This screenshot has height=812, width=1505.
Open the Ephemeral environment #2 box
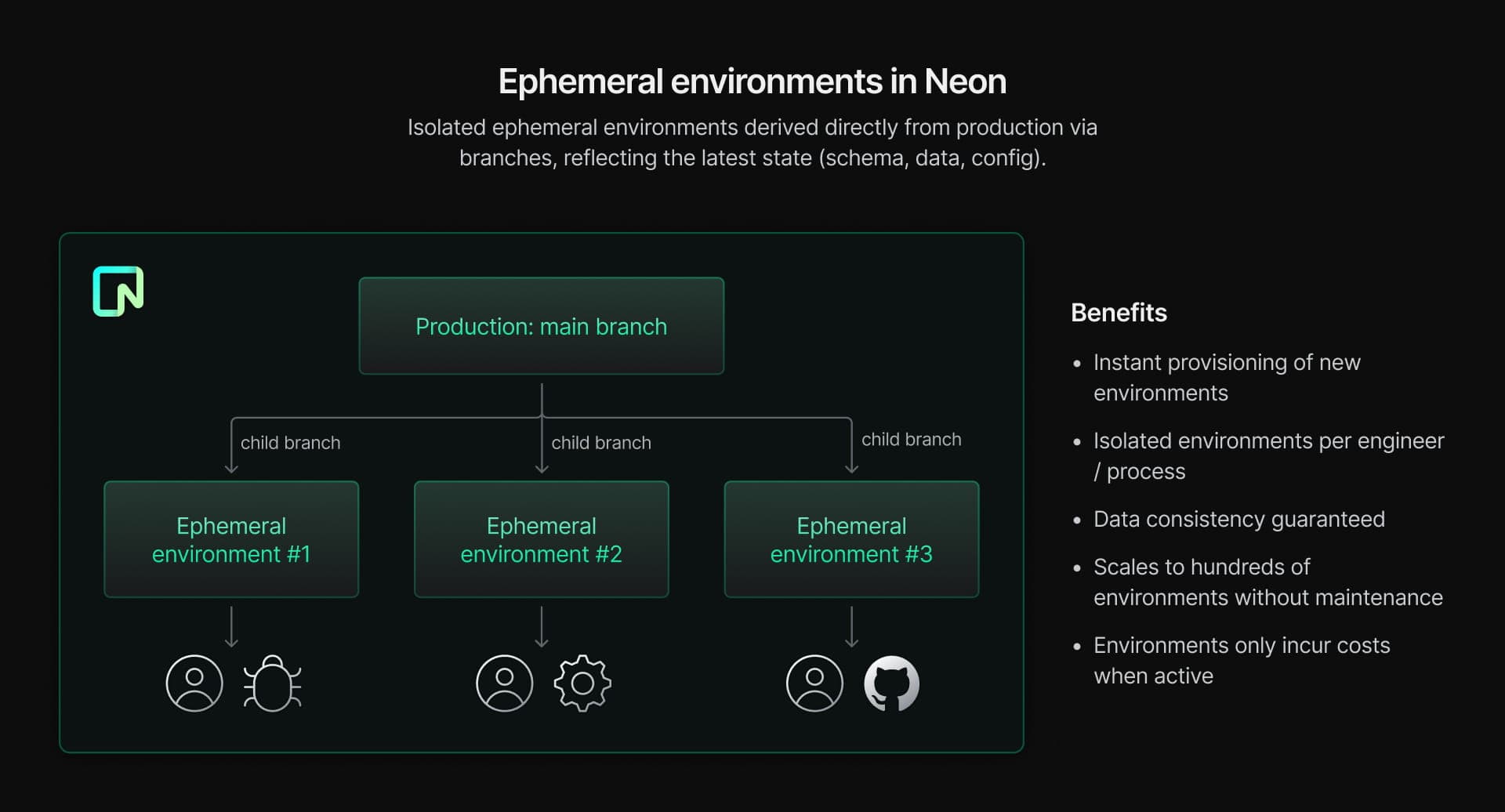(x=541, y=539)
